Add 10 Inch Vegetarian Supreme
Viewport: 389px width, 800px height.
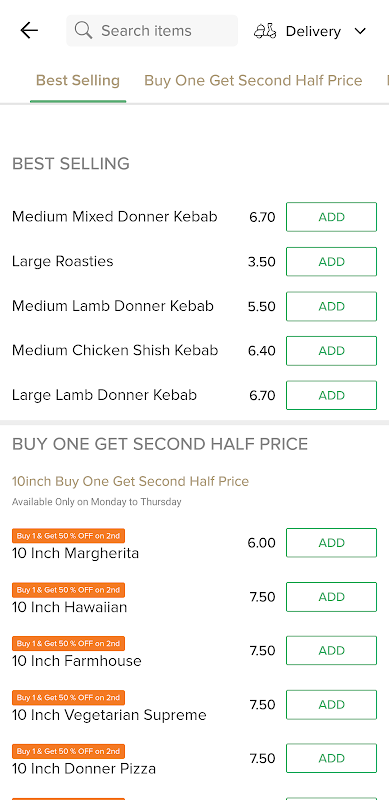point(331,705)
